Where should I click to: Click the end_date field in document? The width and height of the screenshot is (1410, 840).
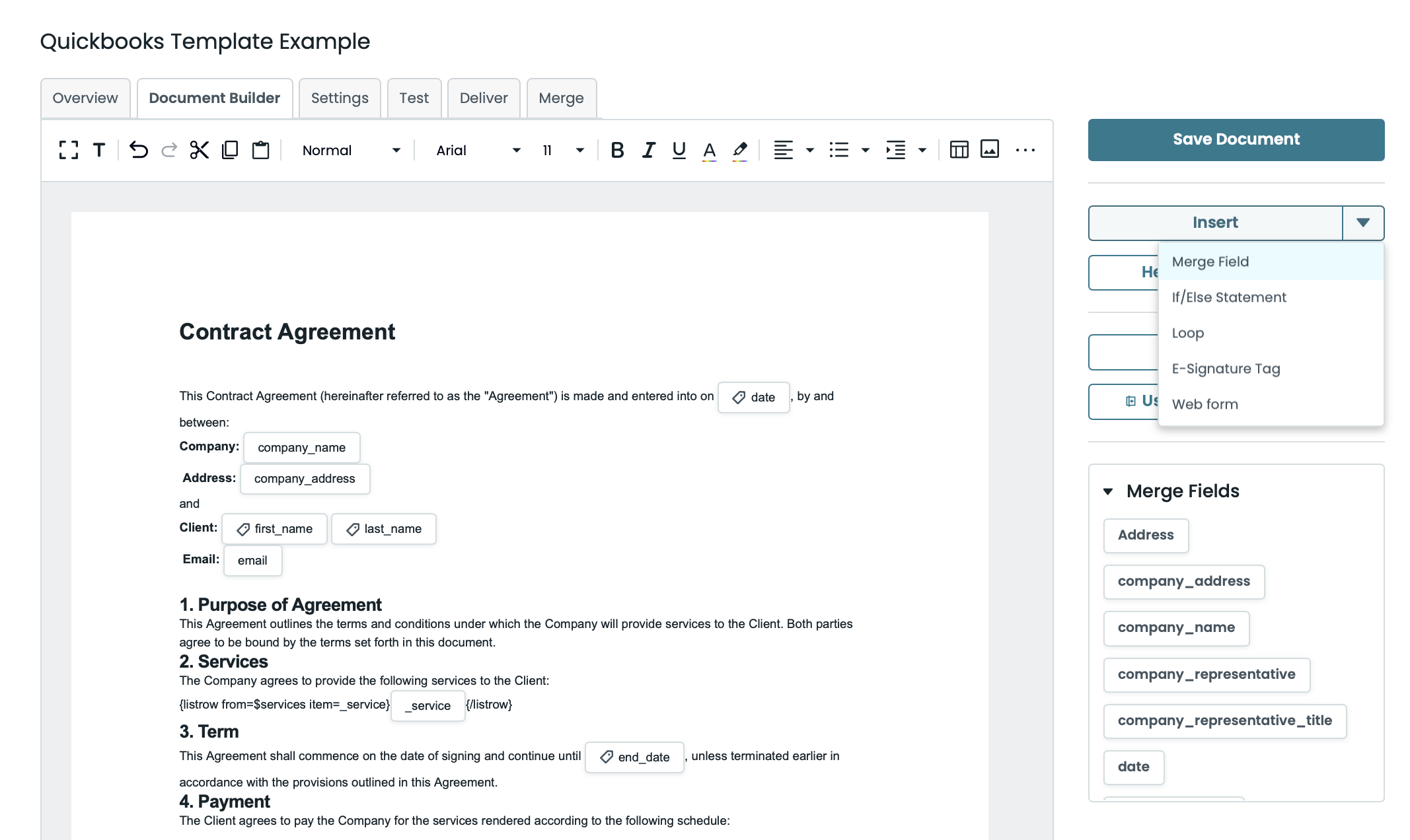pos(634,757)
